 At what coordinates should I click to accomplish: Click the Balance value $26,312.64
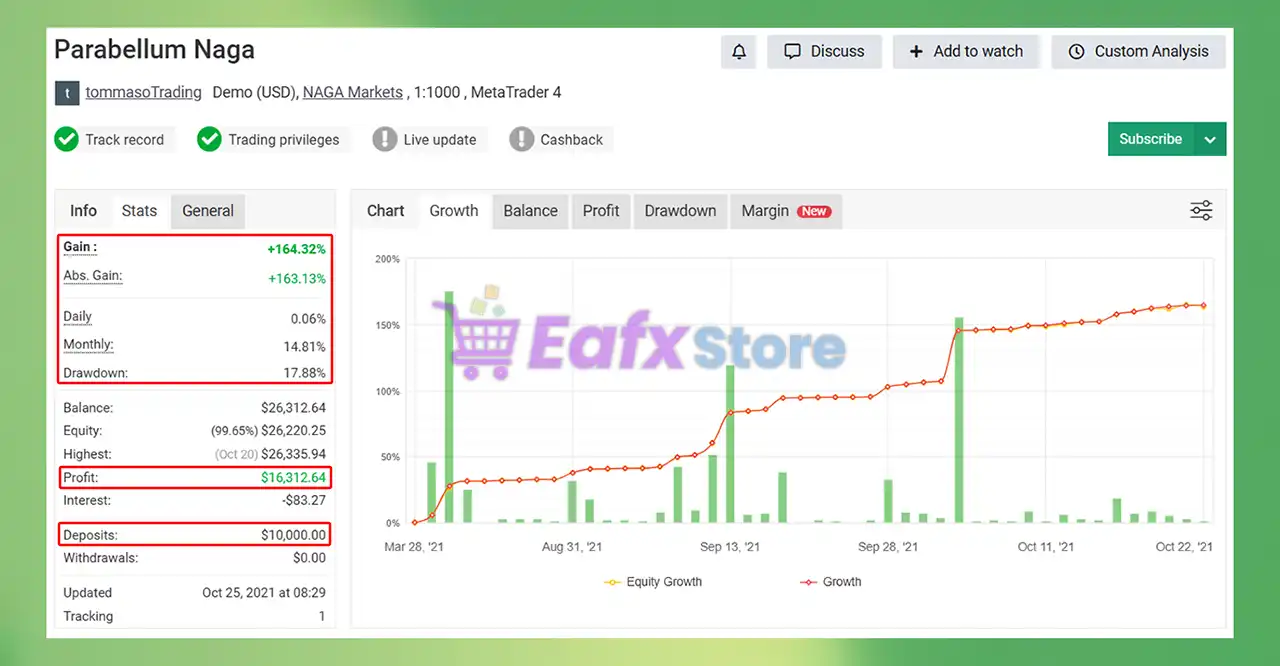click(x=293, y=408)
